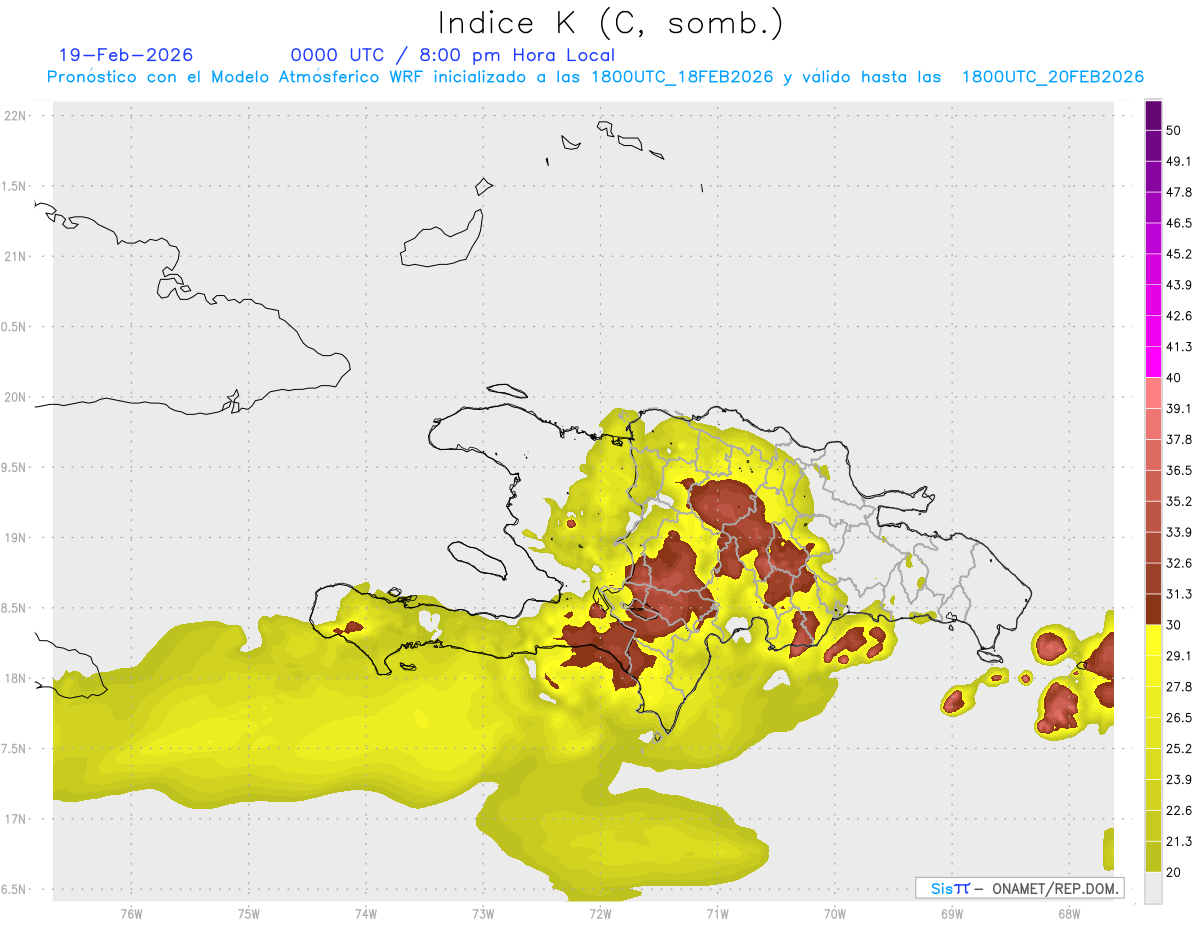The height and width of the screenshot is (927, 1200).
Task: Click the '46.5' color scale value
Action: point(1179,223)
